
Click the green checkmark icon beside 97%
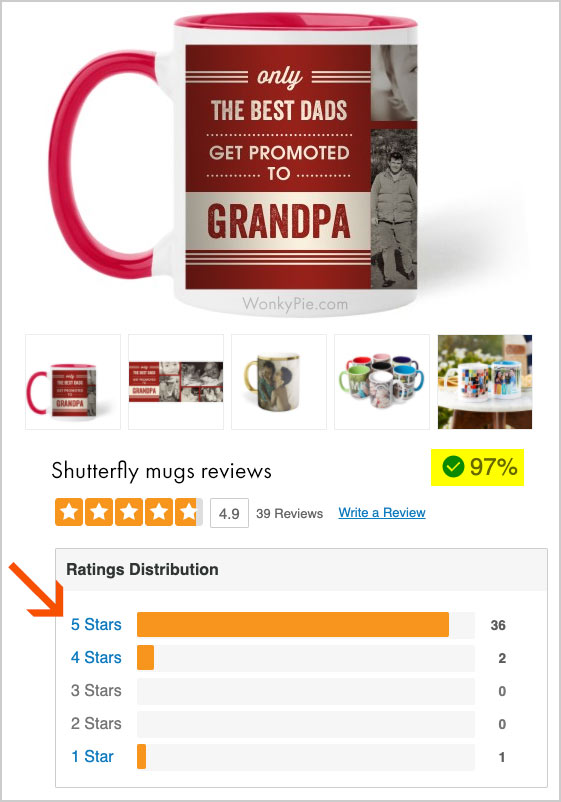(x=453, y=466)
